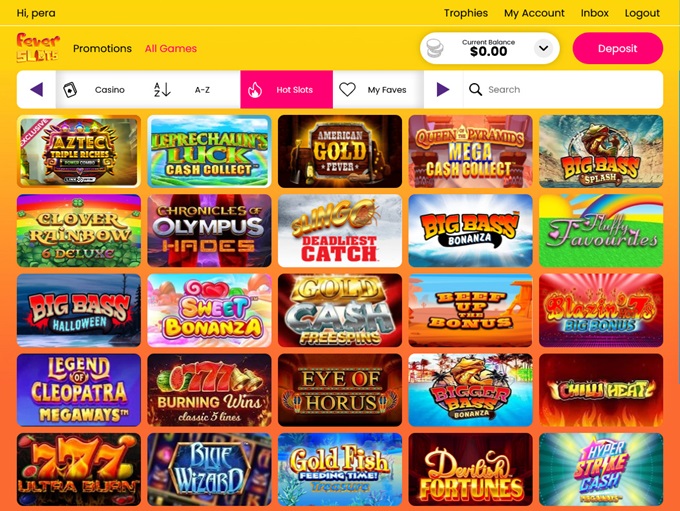
Task: Expand the Current Balance dropdown chevron
Action: 543,48
